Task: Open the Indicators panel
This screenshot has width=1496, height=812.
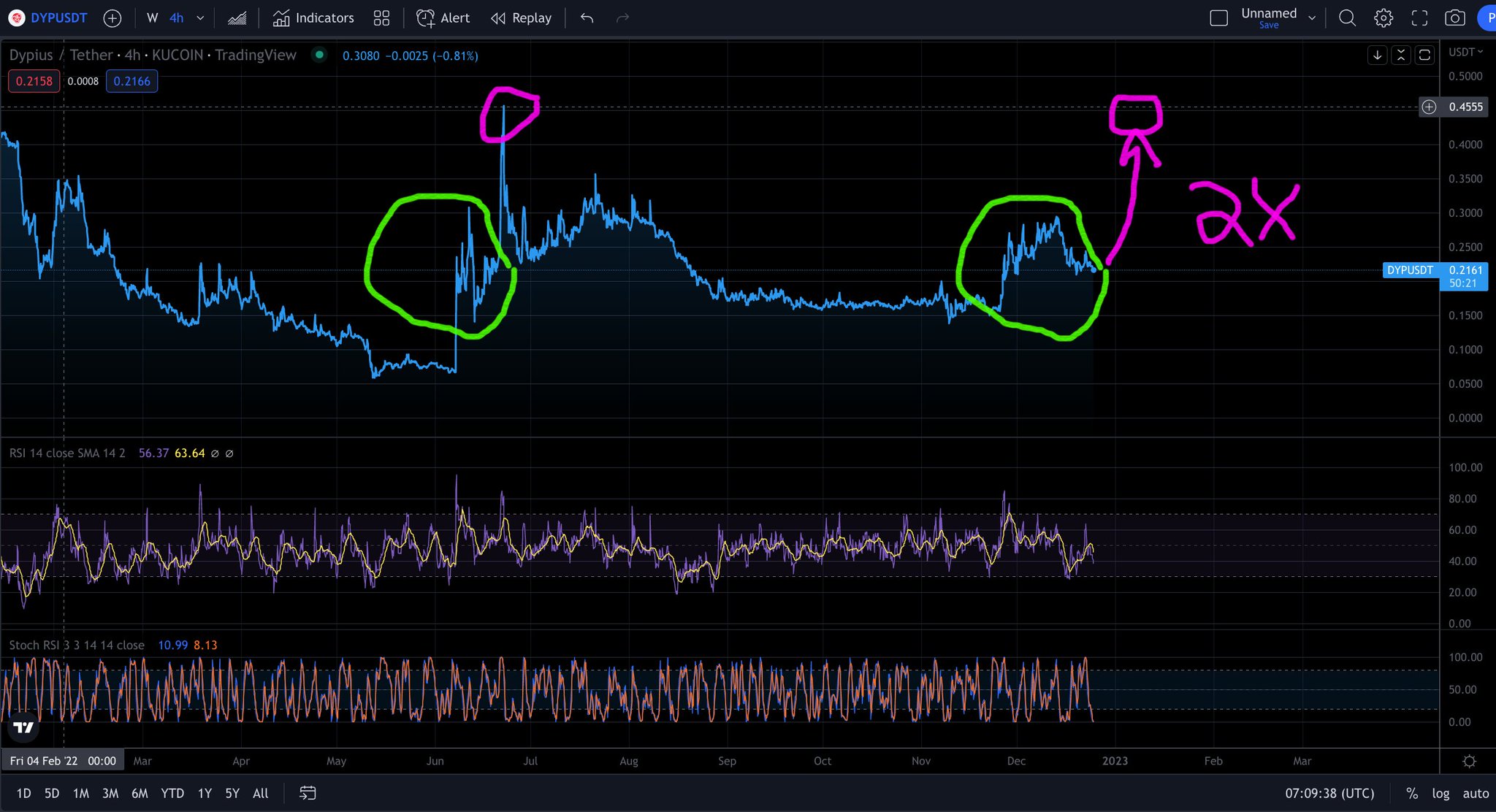Action: tap(313, 18)
